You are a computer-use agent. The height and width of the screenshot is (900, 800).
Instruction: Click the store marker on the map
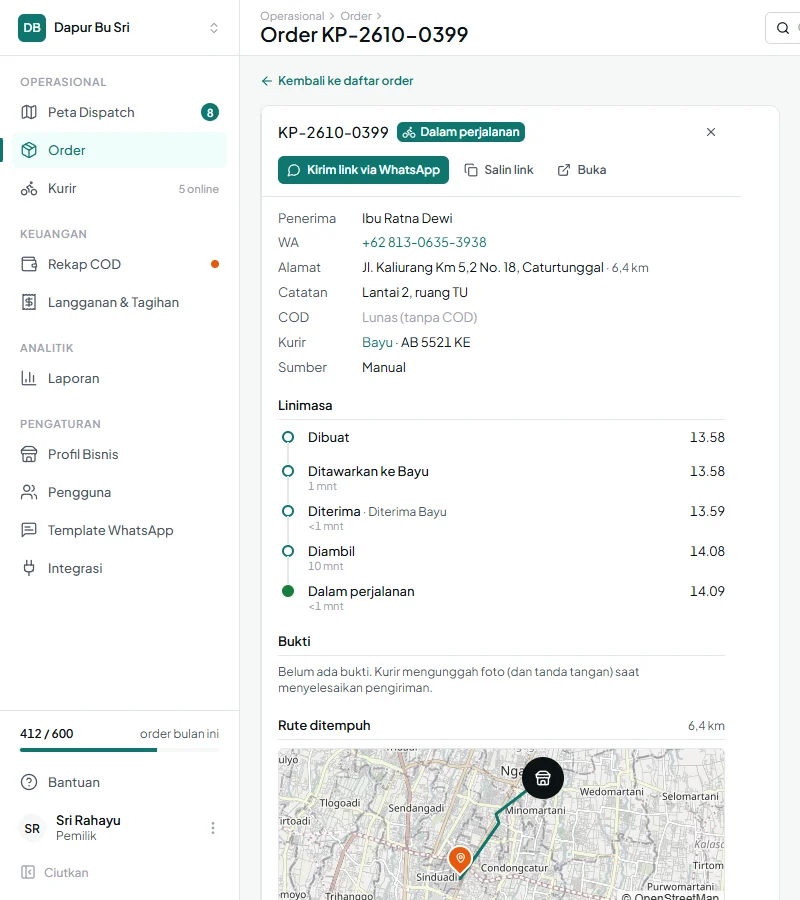point(543,778)
